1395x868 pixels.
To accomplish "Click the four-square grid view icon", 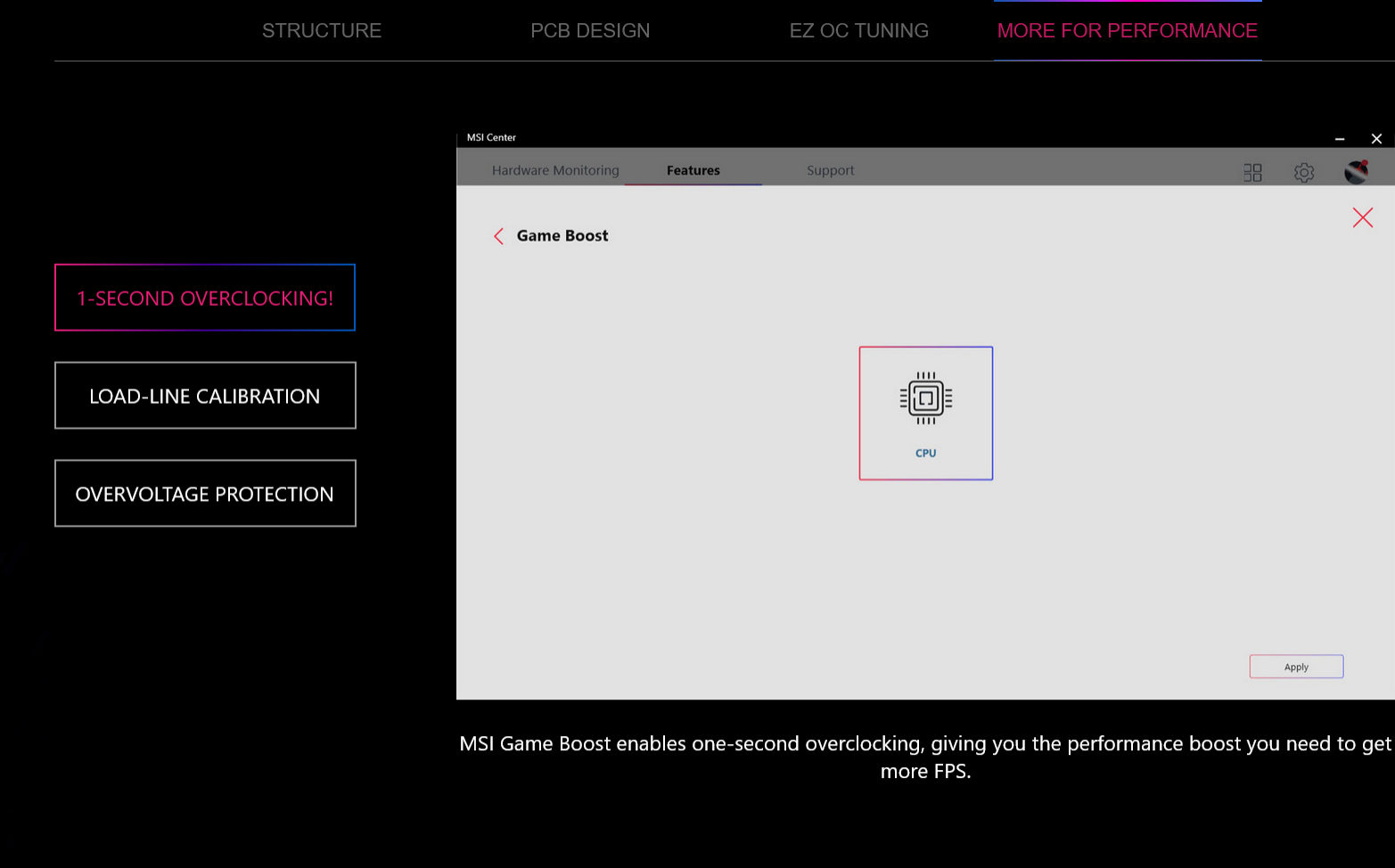I will pyautogui.click(x=1252, y=172).
